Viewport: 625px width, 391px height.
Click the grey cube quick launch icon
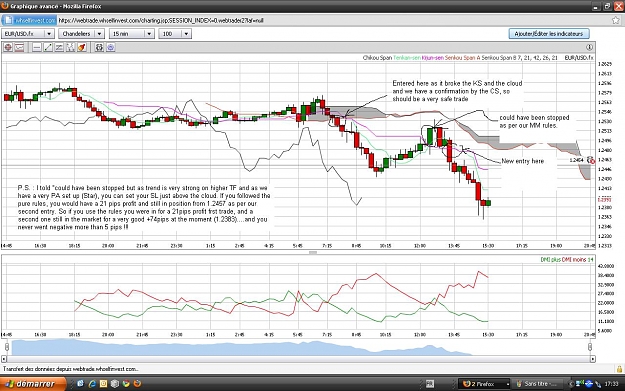point(115,383)
